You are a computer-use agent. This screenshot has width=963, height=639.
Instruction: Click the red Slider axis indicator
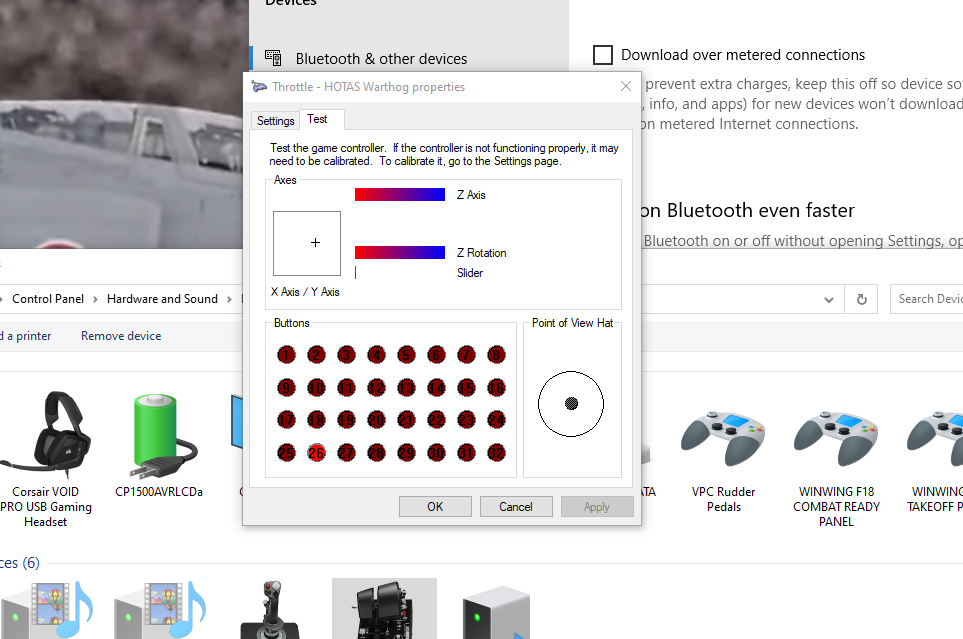click(x=356, y=272)
